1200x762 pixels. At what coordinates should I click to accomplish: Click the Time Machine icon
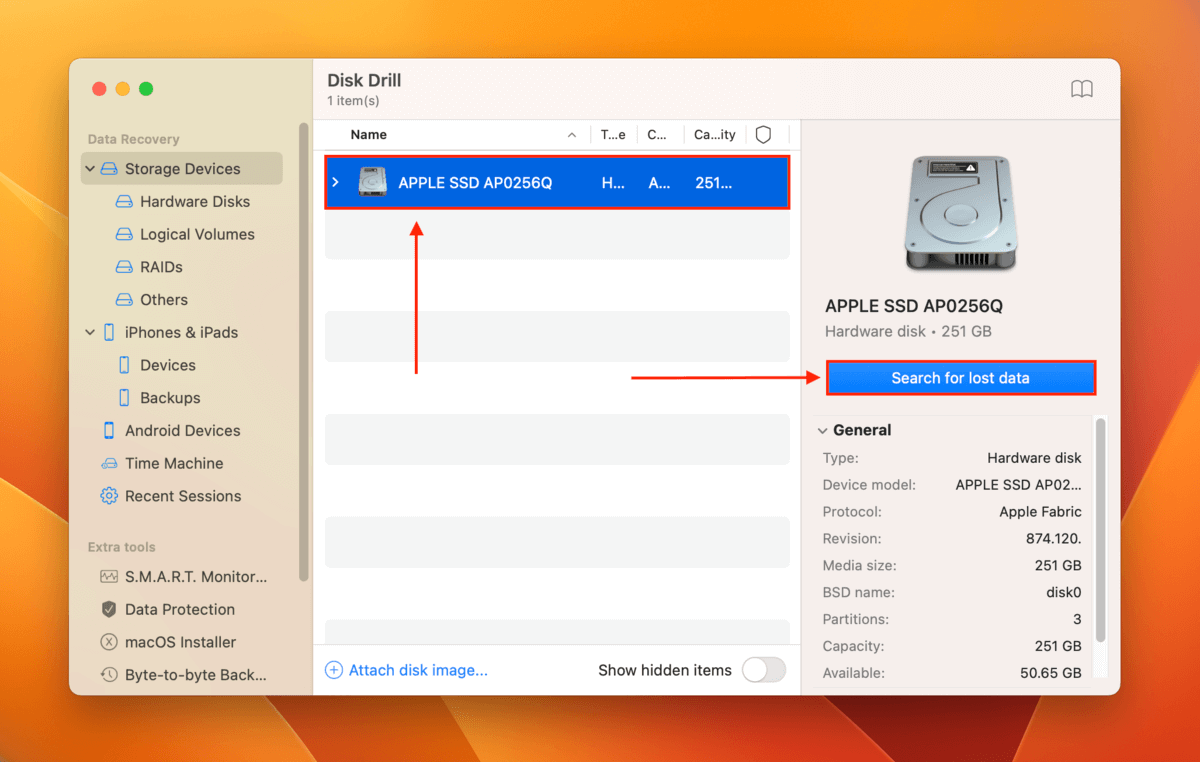109,464
